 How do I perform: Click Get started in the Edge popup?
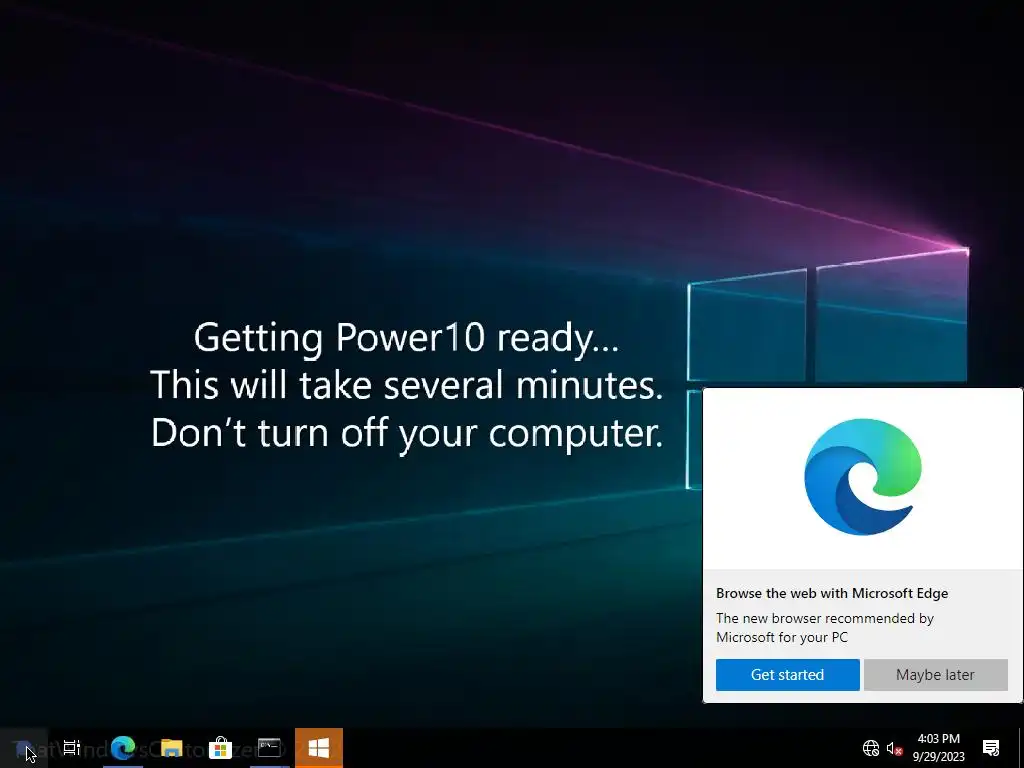point(788,675)
